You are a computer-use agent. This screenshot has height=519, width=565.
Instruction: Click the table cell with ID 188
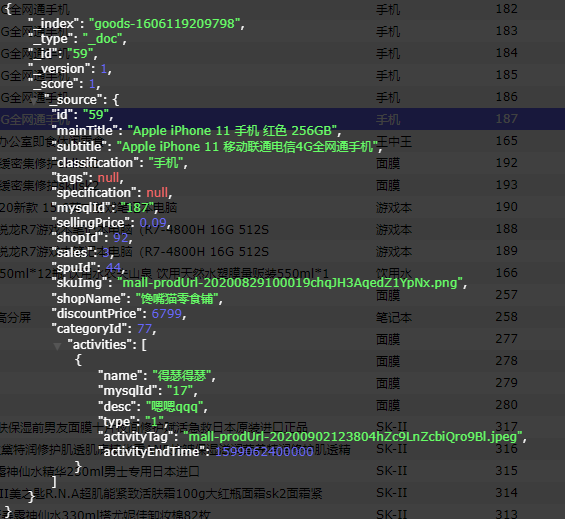point(506,229)
